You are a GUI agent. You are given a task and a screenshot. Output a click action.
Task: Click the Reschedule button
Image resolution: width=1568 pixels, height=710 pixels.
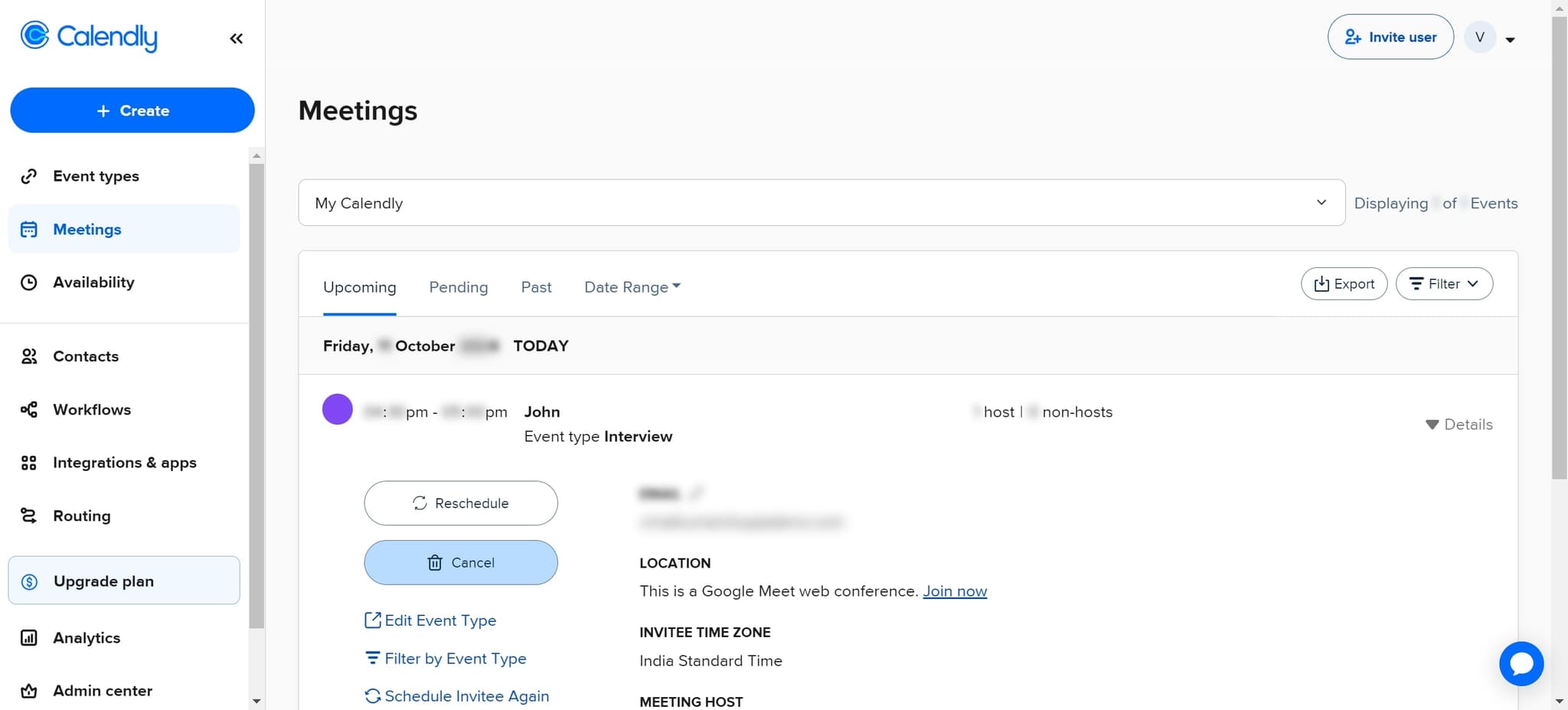(x=460, y=503)
